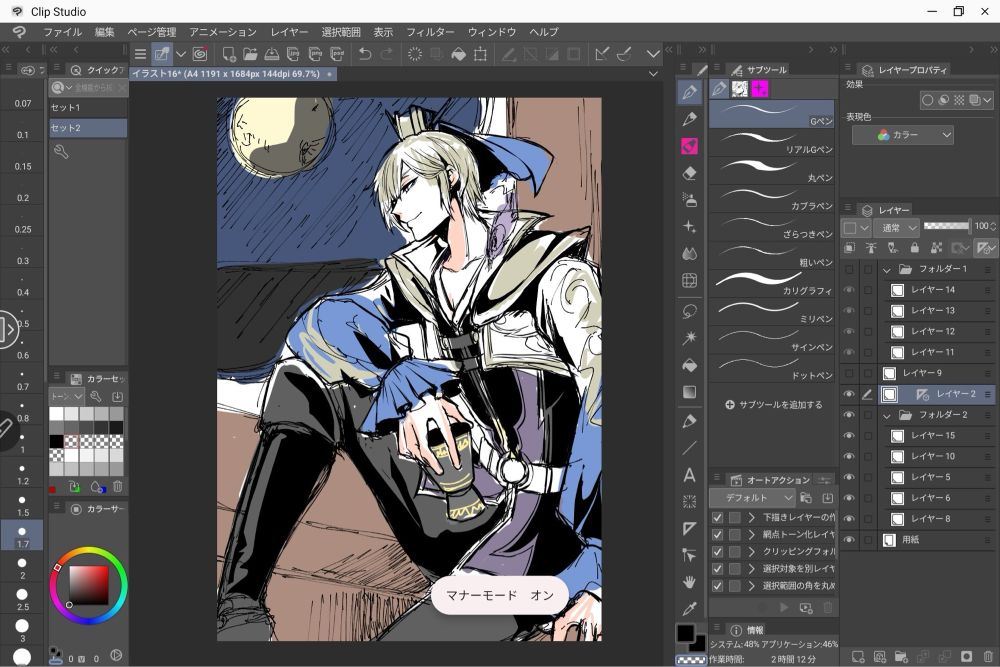Viewport: 1000px width, 667px height.
Task: Collapse フォルダー 2 in the layer list
Action: click(886, 416)
